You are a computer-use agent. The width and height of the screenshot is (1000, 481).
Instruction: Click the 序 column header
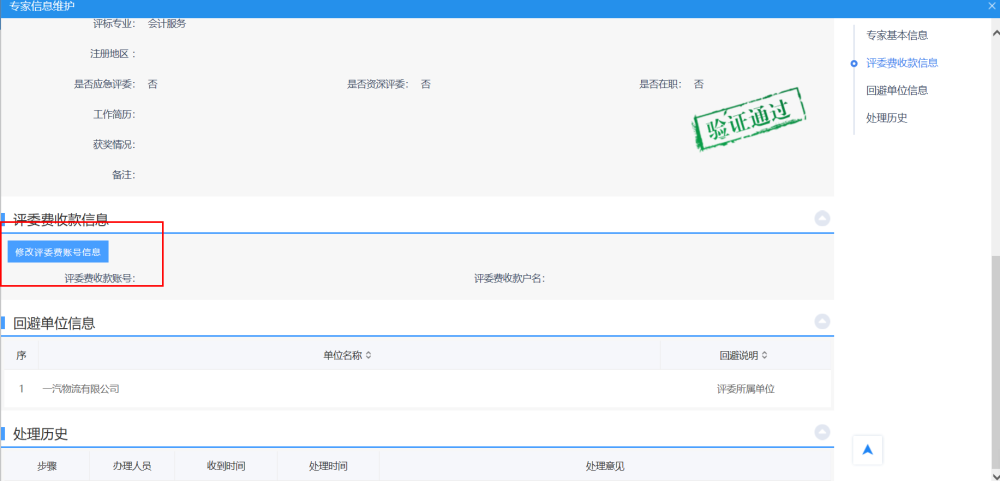21,356
